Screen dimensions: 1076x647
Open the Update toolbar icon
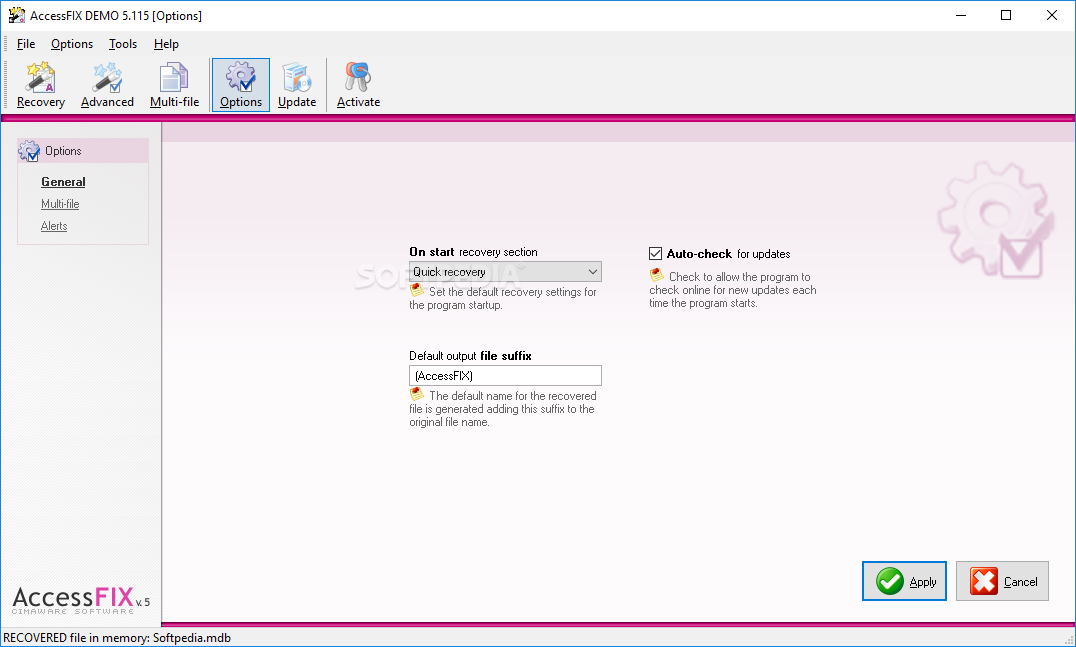[x=297, y=85]
